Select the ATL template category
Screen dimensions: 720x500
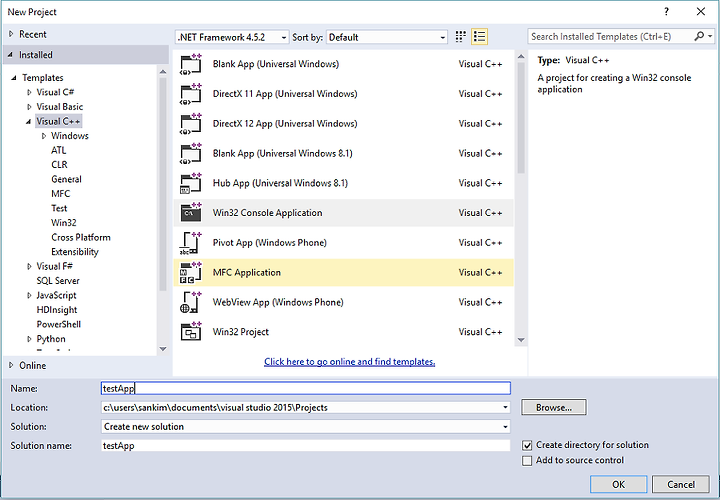[59, 150]
